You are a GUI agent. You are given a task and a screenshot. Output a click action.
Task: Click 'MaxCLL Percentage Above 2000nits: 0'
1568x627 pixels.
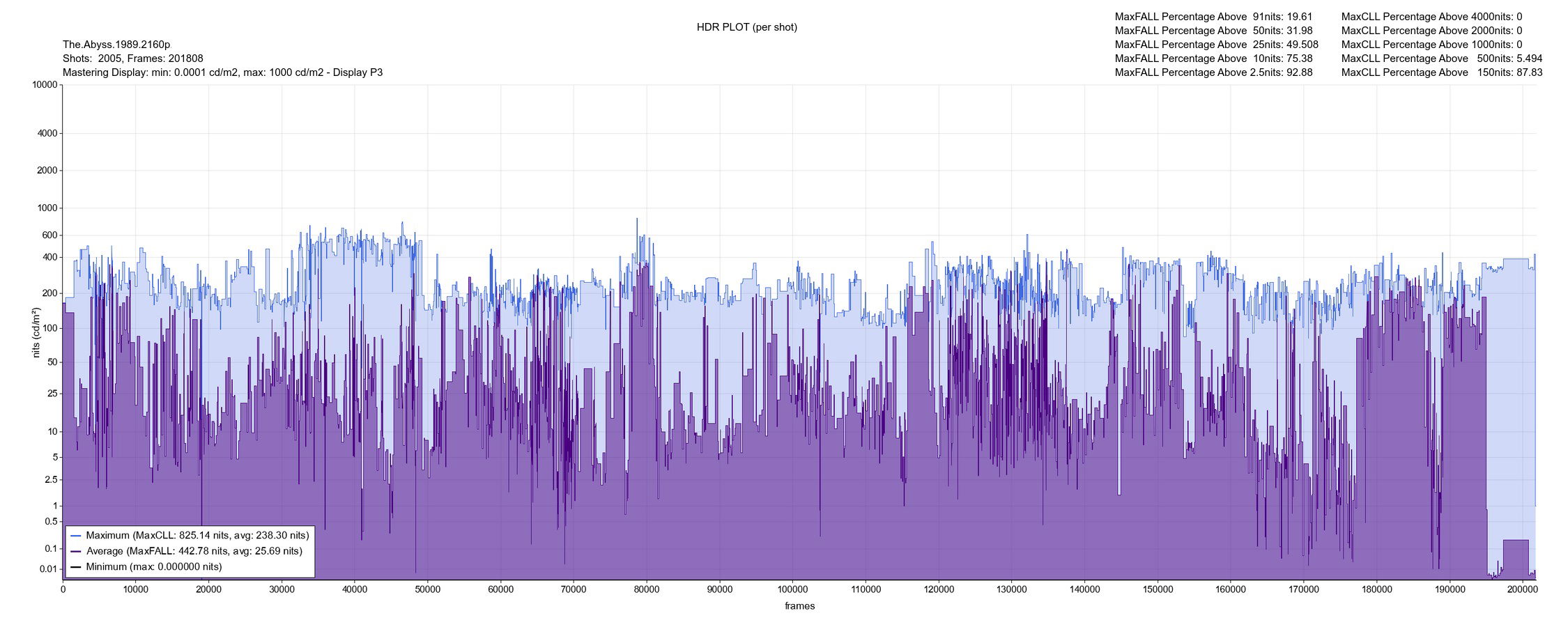coord(1431,31)
